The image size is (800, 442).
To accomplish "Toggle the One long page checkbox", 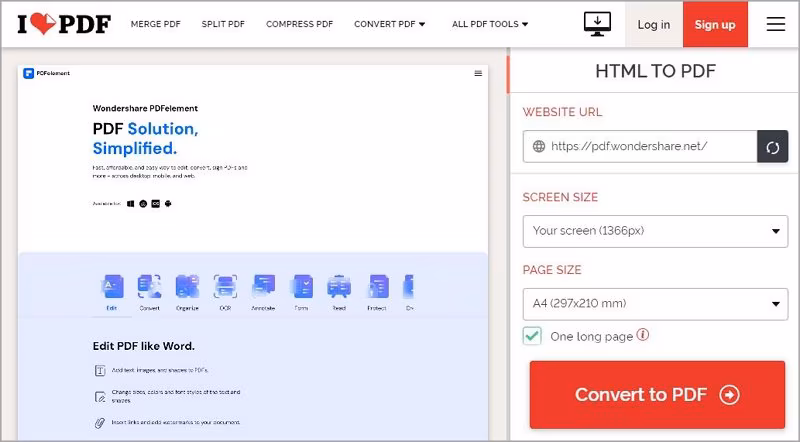I will [532, 336].
